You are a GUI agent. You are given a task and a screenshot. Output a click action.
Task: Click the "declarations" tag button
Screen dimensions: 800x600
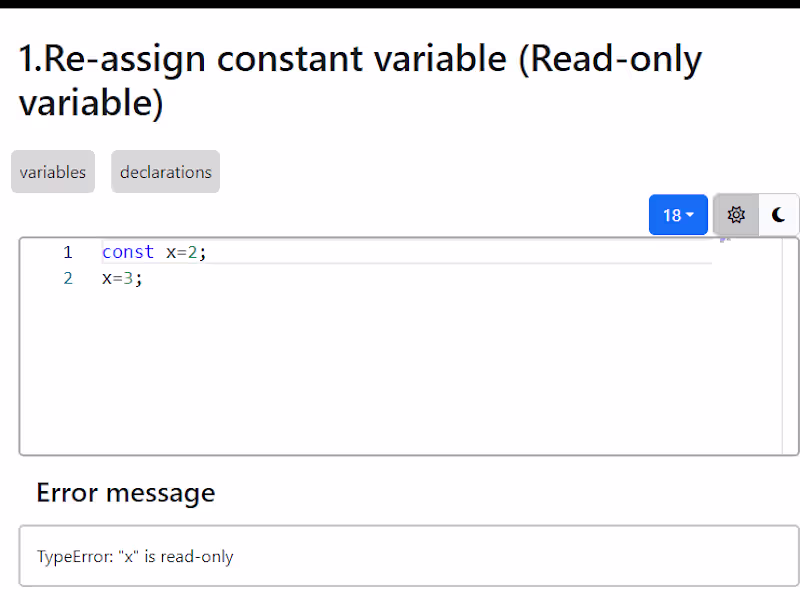(166, 172)
